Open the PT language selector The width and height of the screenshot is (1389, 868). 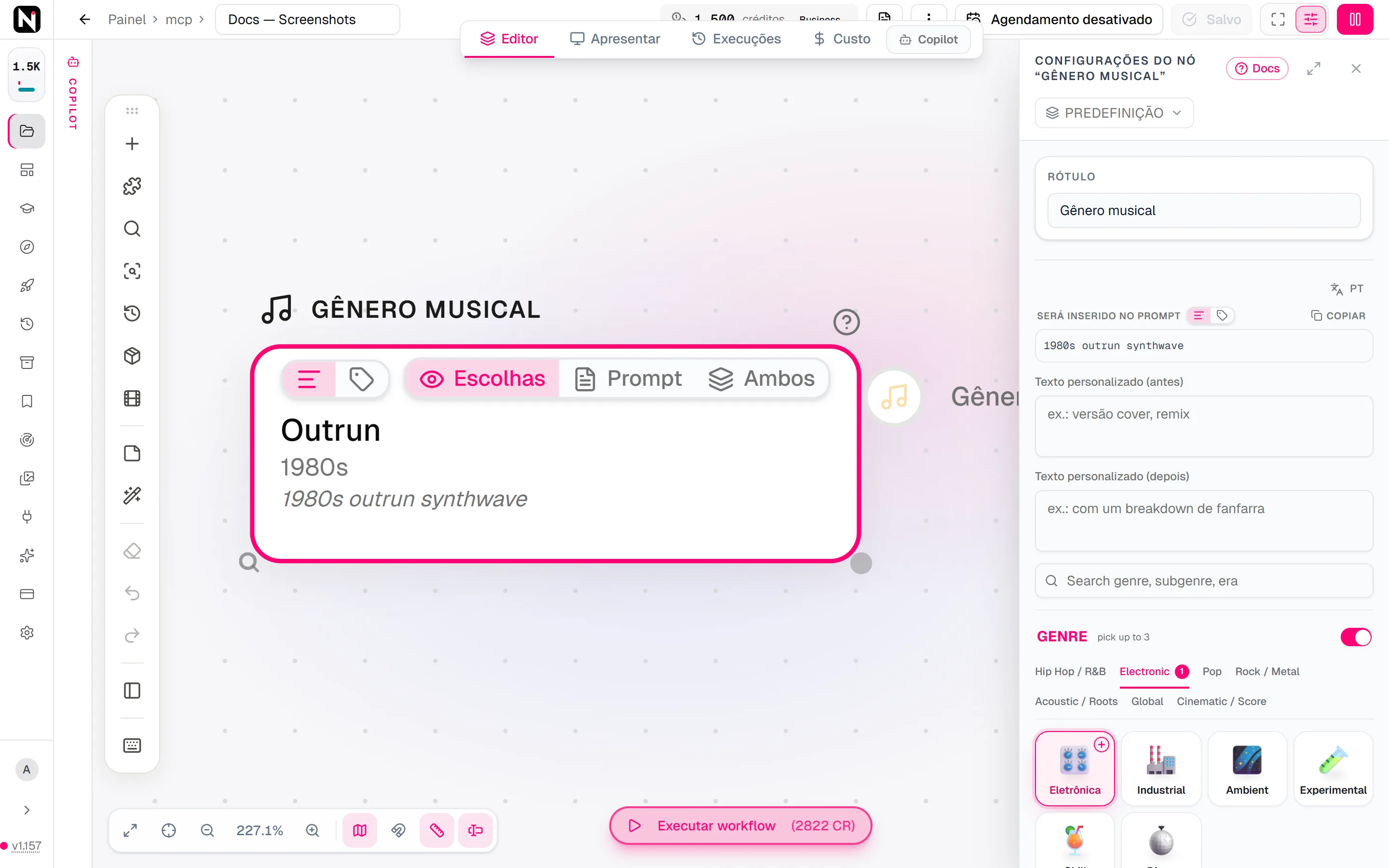point(1347,289)
